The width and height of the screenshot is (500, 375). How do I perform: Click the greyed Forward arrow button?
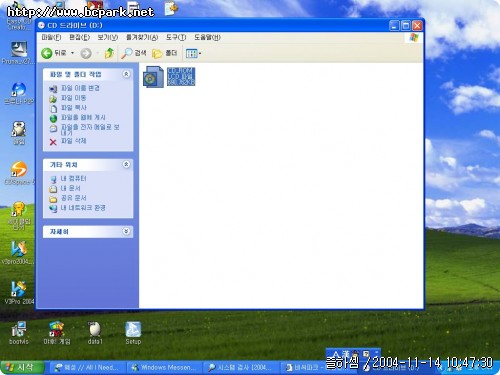pyautogui.click(x=86, y=53)
